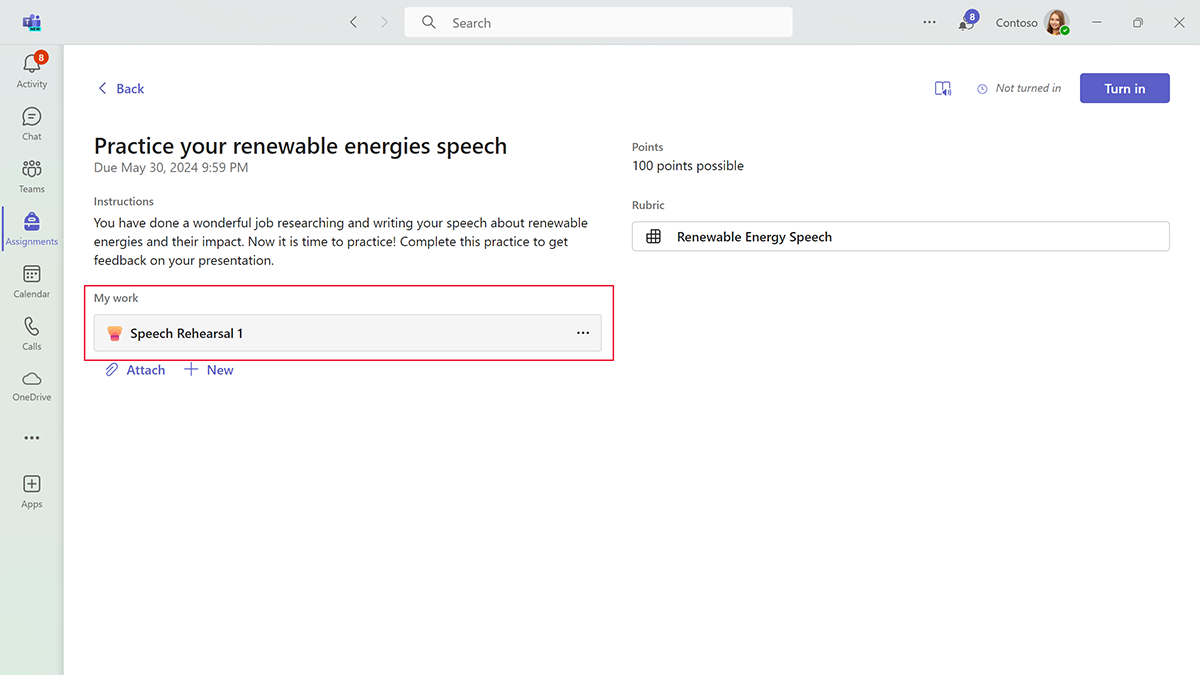Launch the Immersive Reader for this assignment

coord(942,88)
